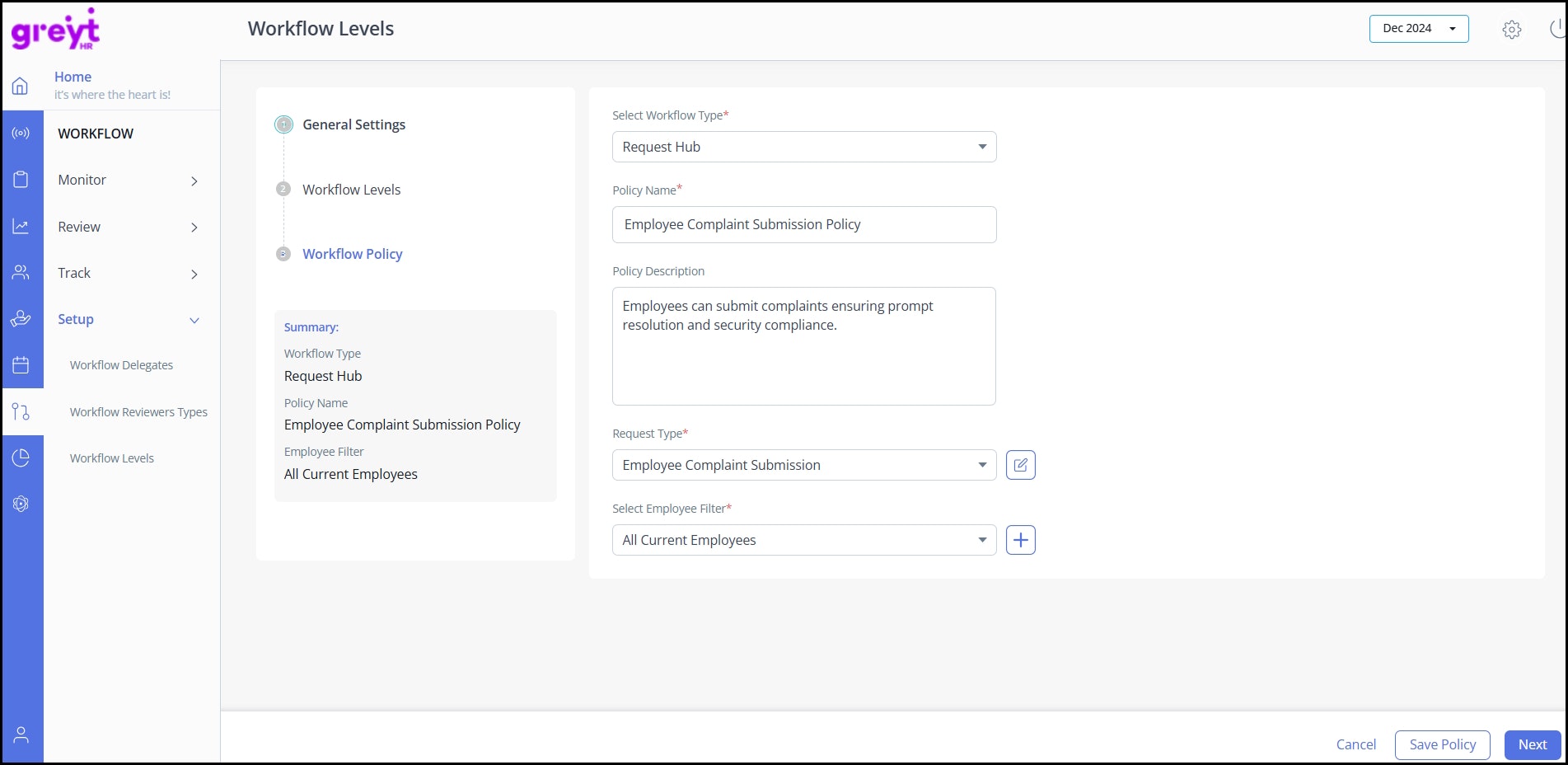Select Workflow Reviewers Types menu item
Viewport: 1568px width, 765px height.
pyautogui.click(x=138, y=412)
